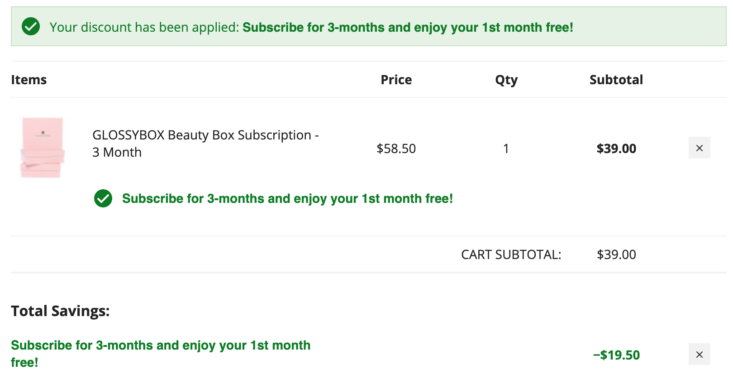Click the Price column header
This screenshot has height=384, width=733.
pos(396,80)
